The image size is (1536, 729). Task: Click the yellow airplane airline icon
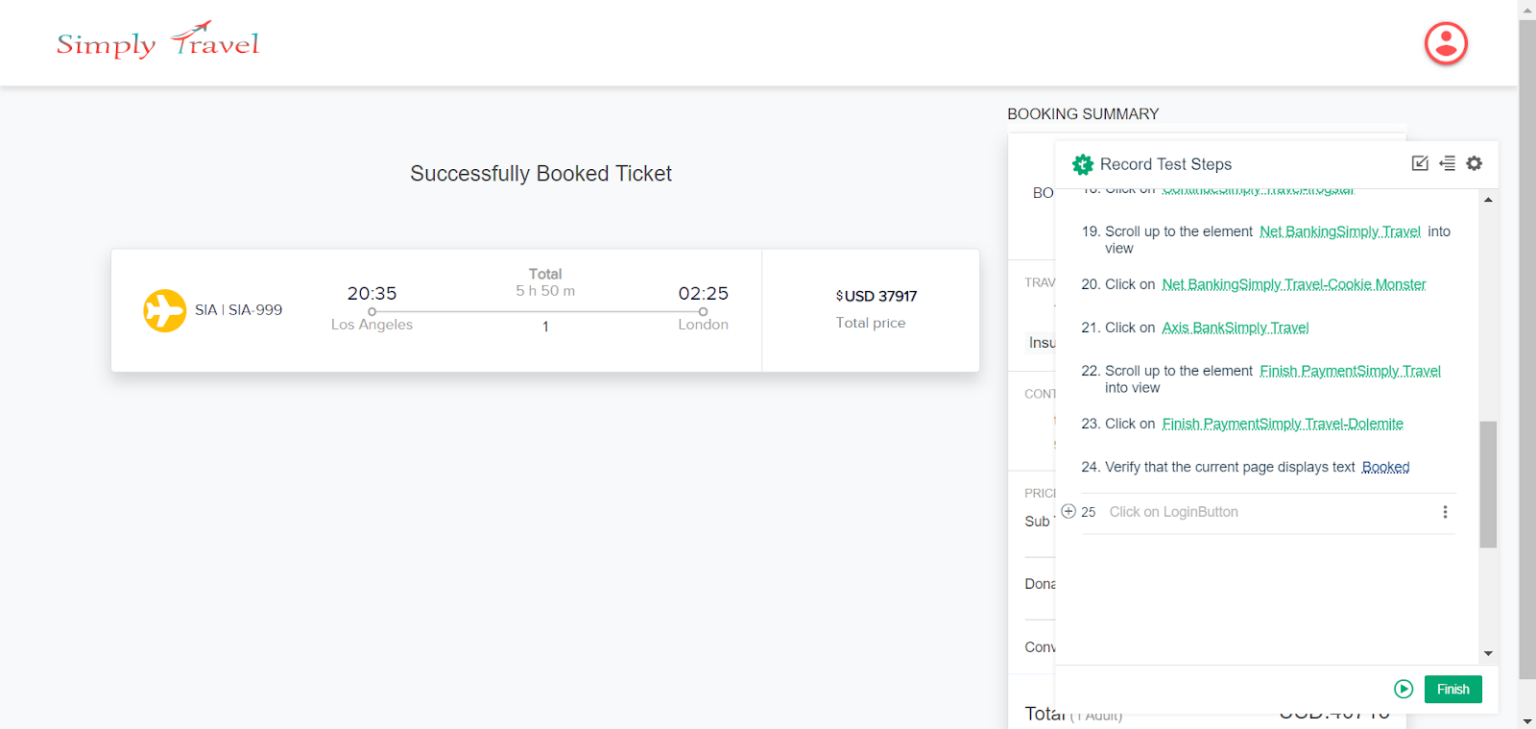tap(165, 310)
